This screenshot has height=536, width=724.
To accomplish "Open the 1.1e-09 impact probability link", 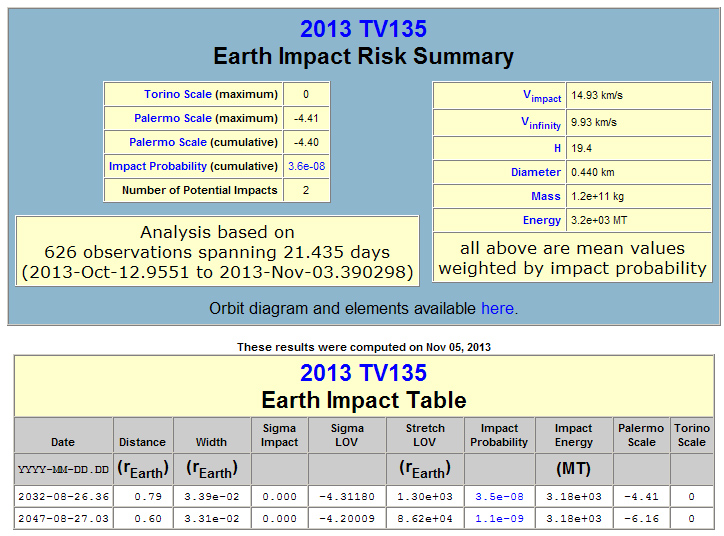I will [x=499, y=518].
